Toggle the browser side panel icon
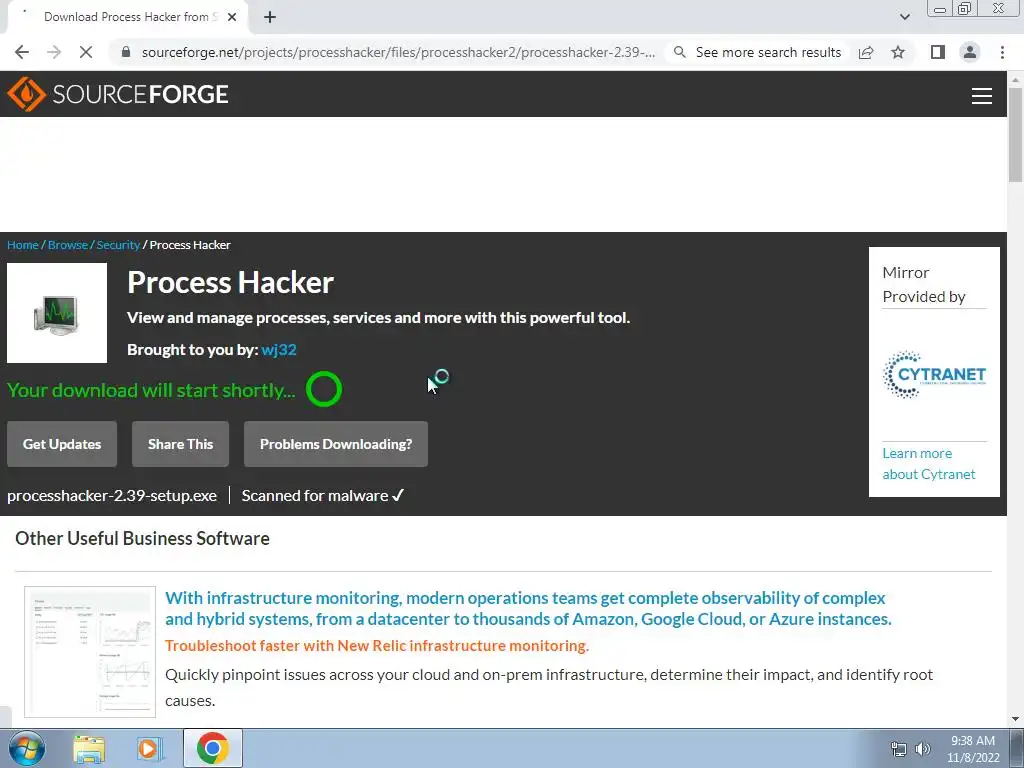The image size is (1024, 768). coord(938,52)
